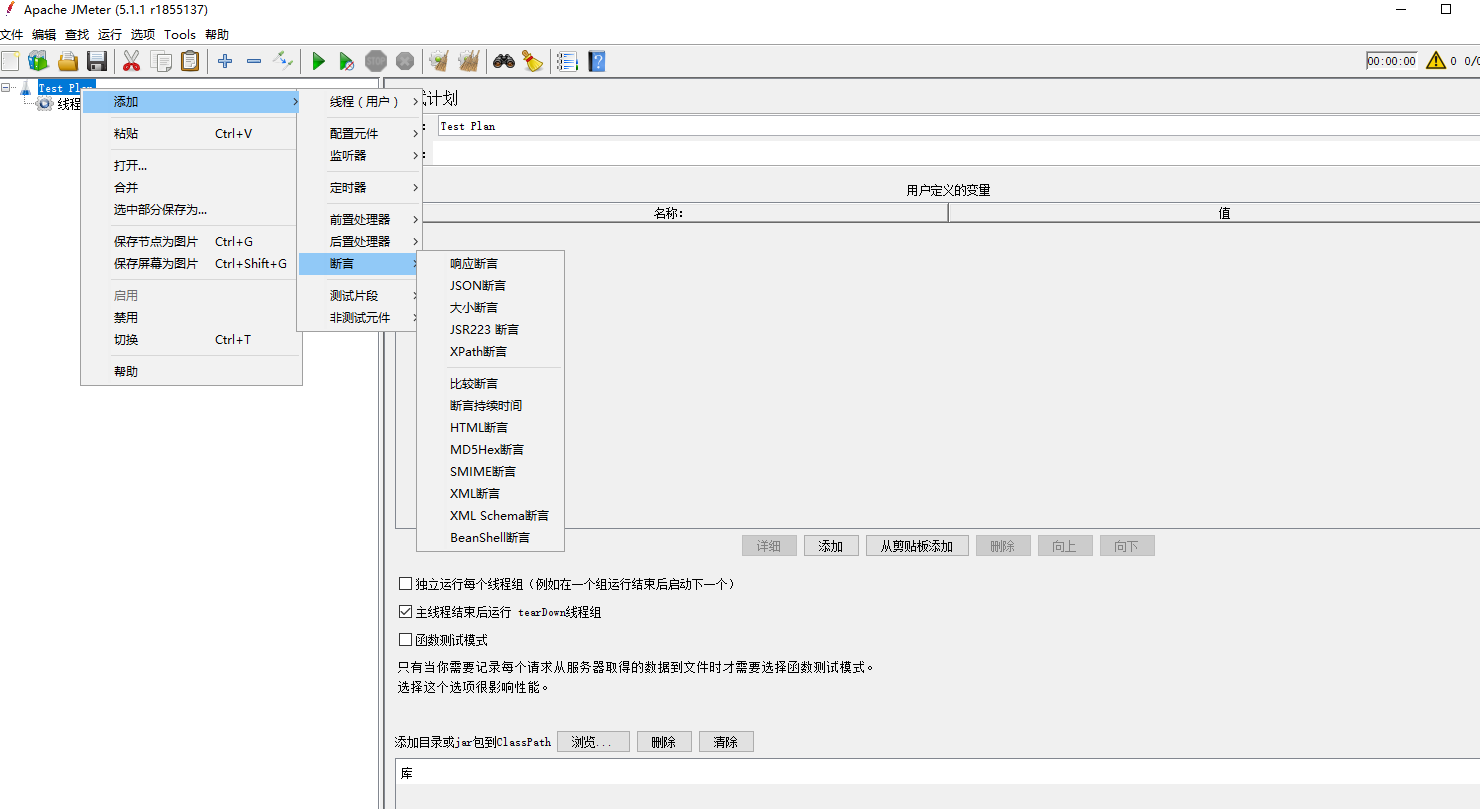Viewport: 1480px width, 809px height.
Task: Enable the 函数测试模式 checkbox
Action: click(405, 640)
